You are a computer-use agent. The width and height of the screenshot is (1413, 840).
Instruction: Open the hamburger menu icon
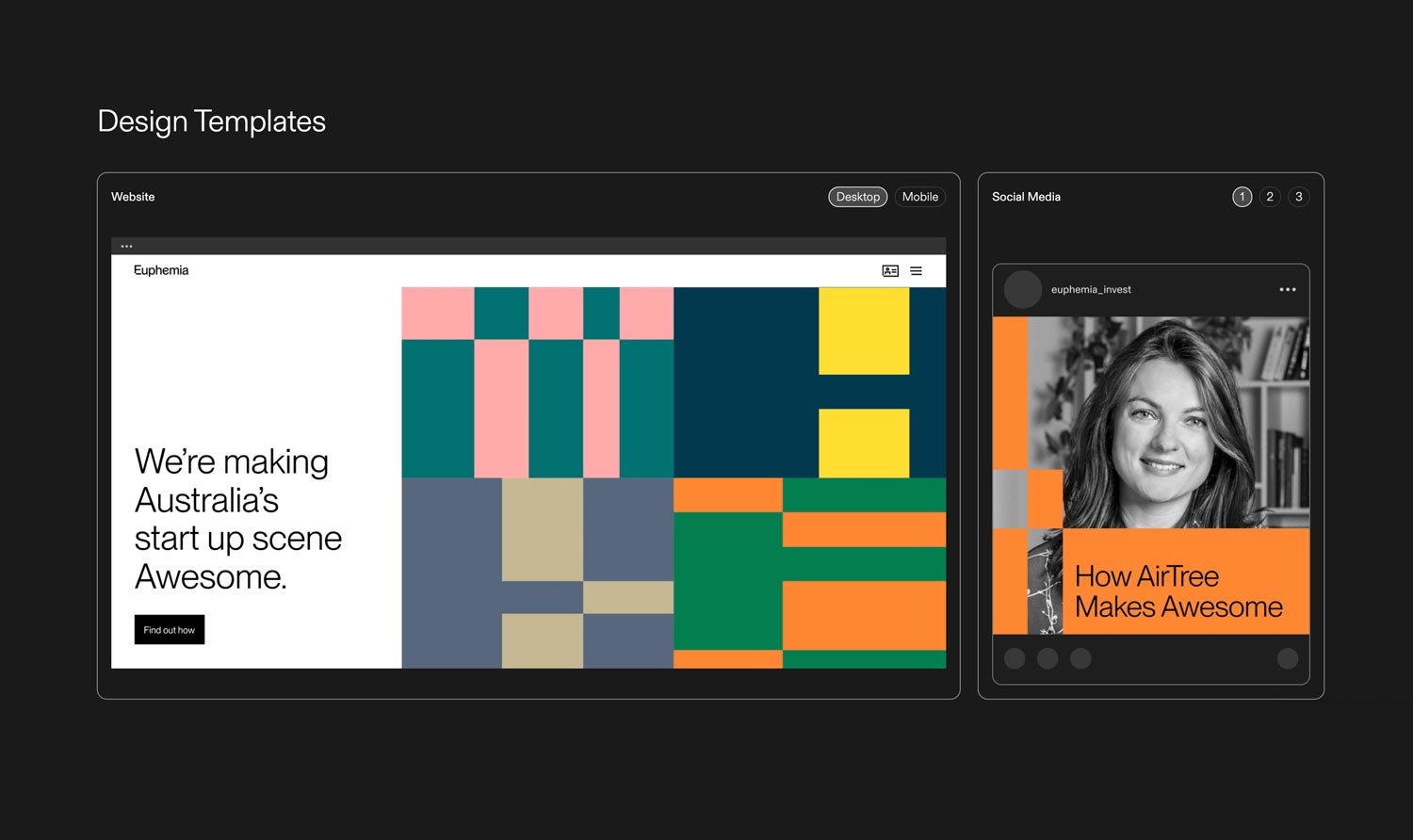[916, 271]
